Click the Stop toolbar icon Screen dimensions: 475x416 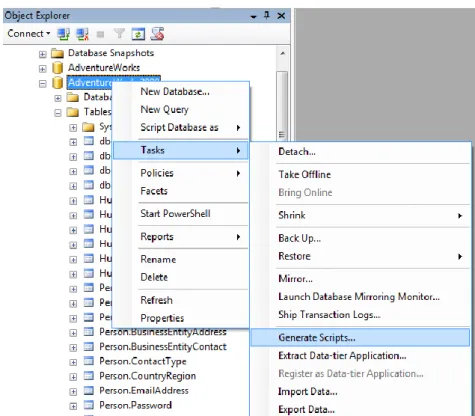100,34
